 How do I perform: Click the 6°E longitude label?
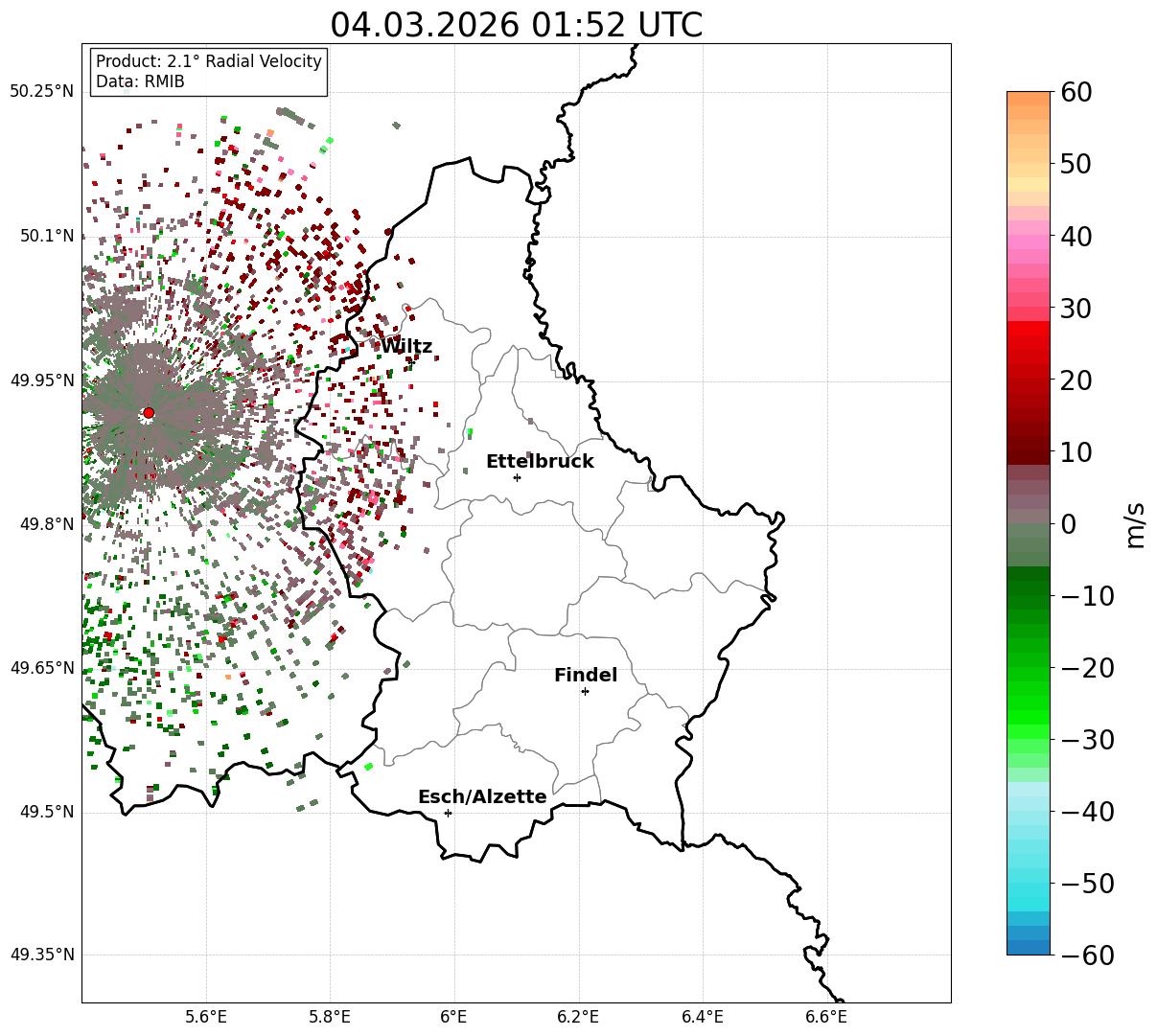(x=454, y=1017)
